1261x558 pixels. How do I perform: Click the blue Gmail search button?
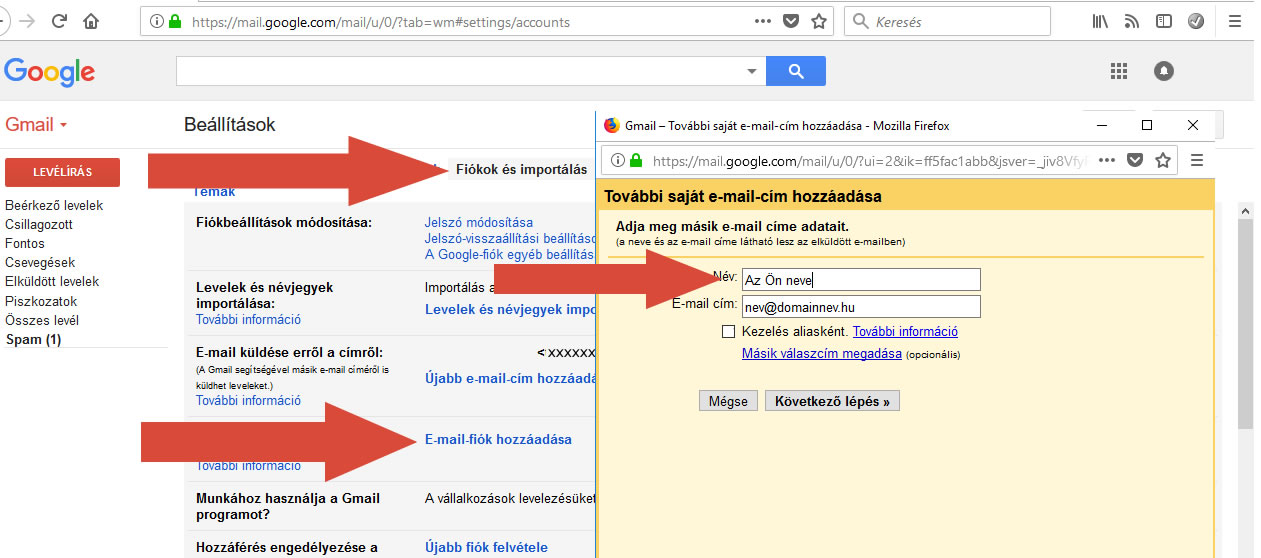[x=796, y=70]
